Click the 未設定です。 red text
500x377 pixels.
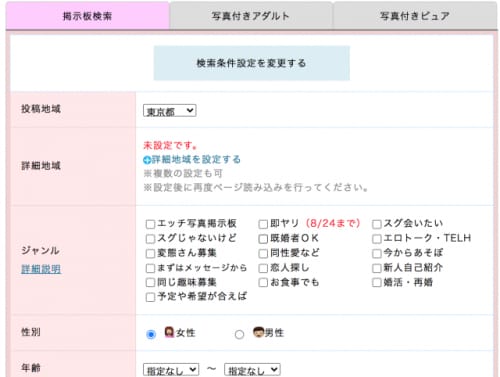170,145
